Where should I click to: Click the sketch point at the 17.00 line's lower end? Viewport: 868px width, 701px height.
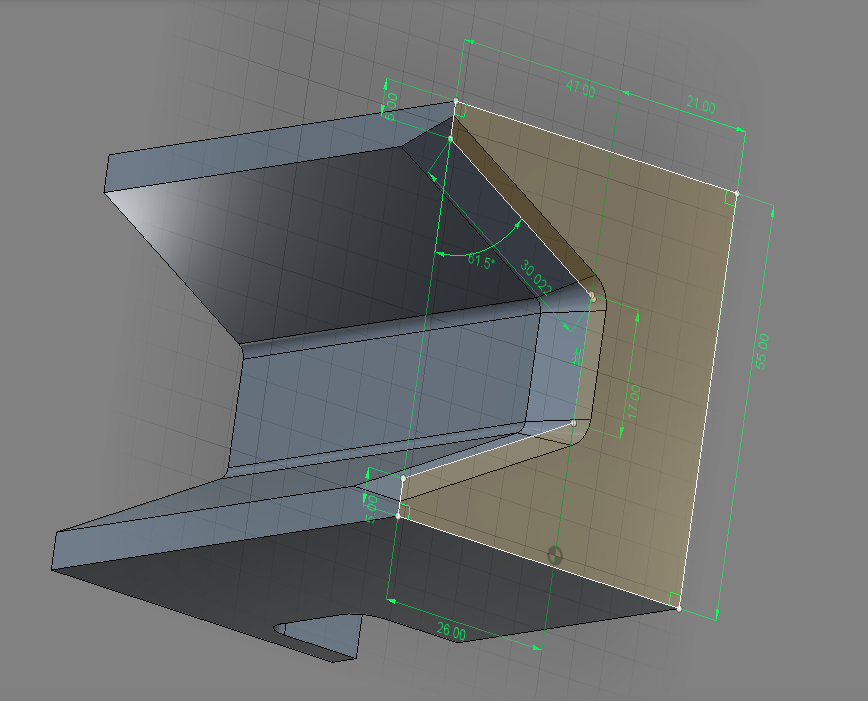[574, 423]
